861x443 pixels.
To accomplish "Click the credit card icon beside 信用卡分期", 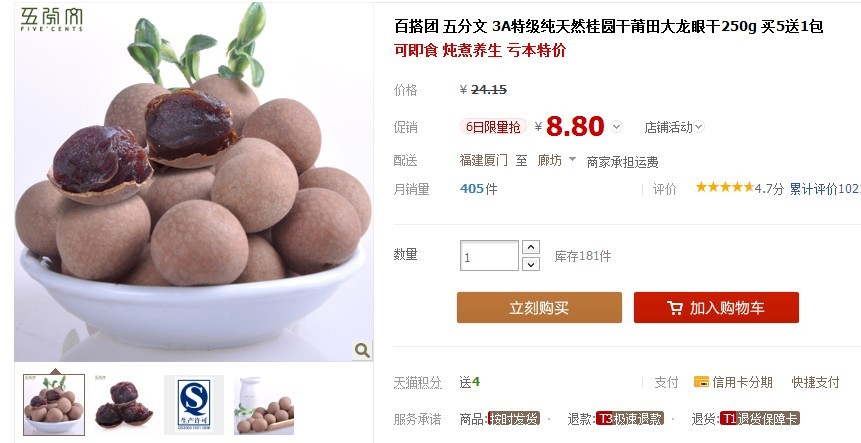I will [x=701, y=382].
